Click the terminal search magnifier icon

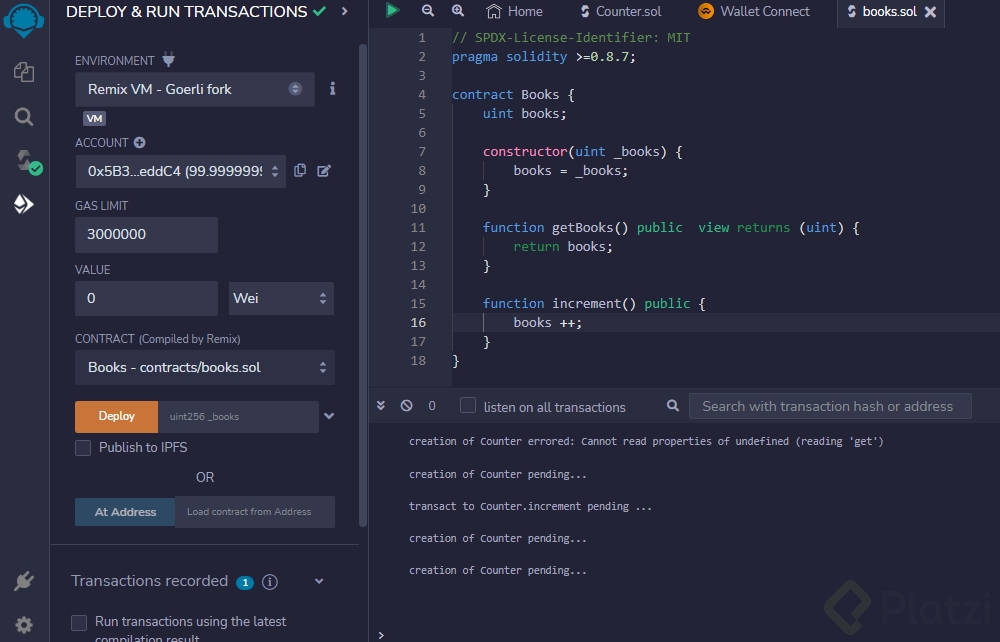pos(672,405)
